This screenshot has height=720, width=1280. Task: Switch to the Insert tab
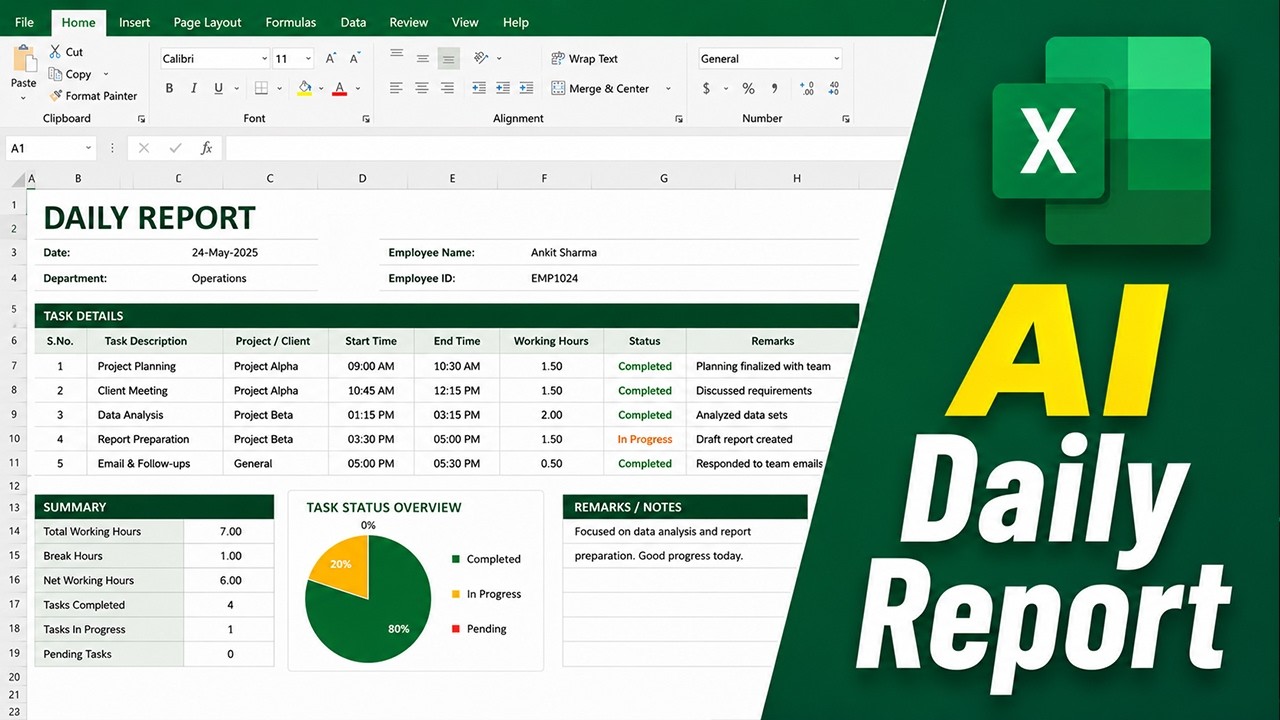coord(135,22)
